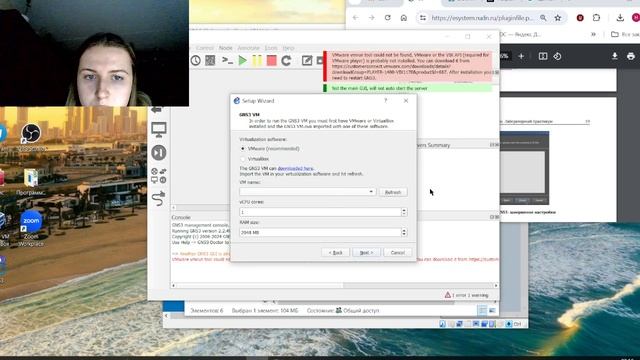This screenshot has height=360, width=640.
Task: Close the Setup Wizard dialog
Action: pos(406,100)
